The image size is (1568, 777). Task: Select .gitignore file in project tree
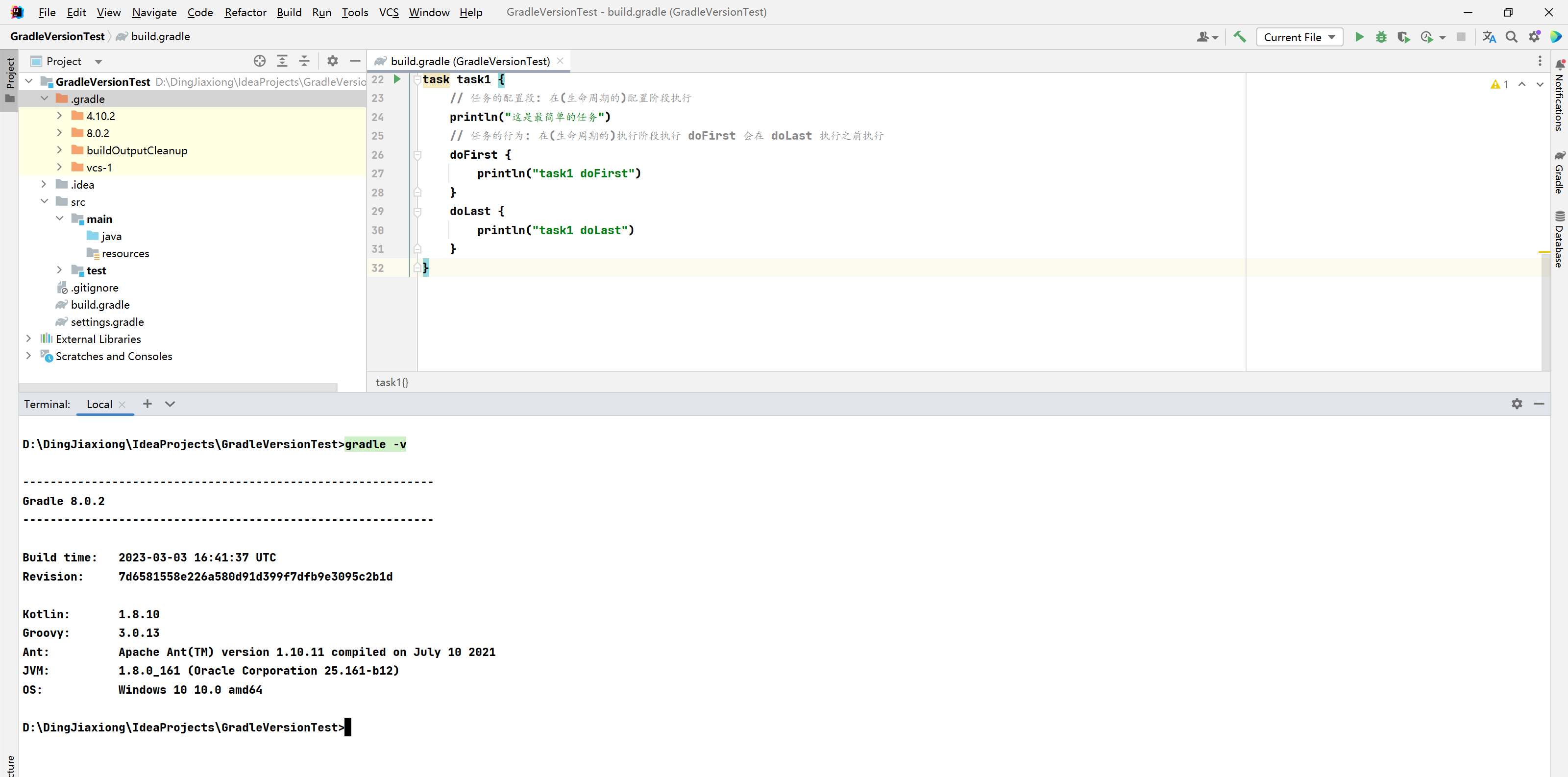95,288
